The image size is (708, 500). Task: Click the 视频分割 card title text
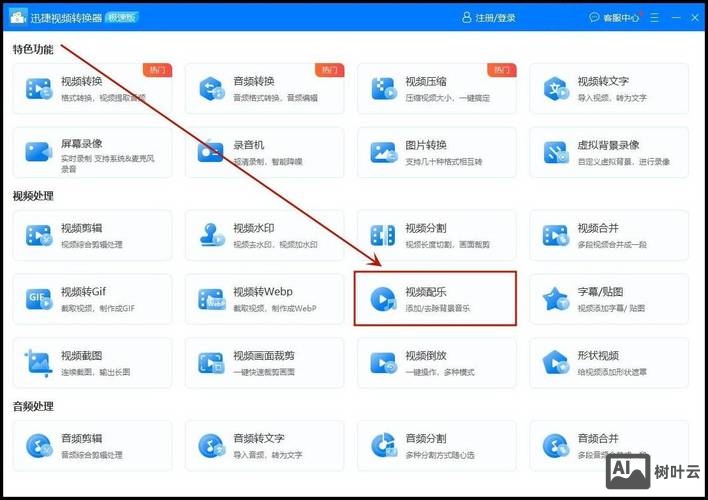pos(426,228)
